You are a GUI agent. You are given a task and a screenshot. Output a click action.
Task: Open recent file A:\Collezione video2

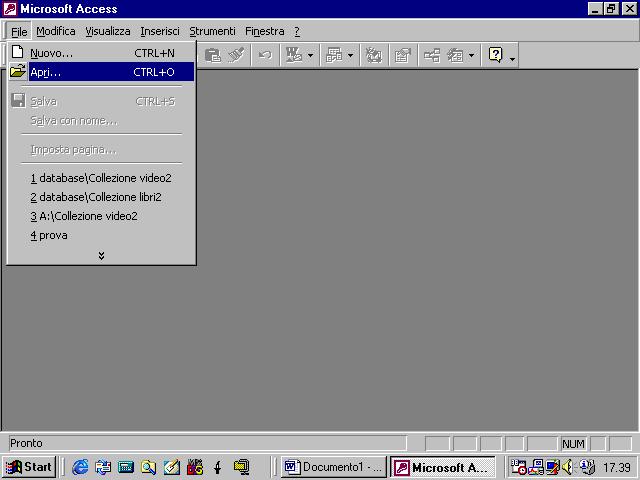[x=84, y=216]
